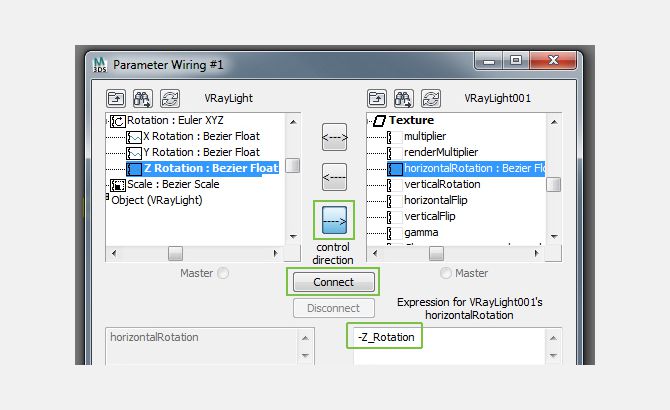Click the 3ds Max window title icon
The height and width of the screenshot is (410, 670).
[100, 64]
